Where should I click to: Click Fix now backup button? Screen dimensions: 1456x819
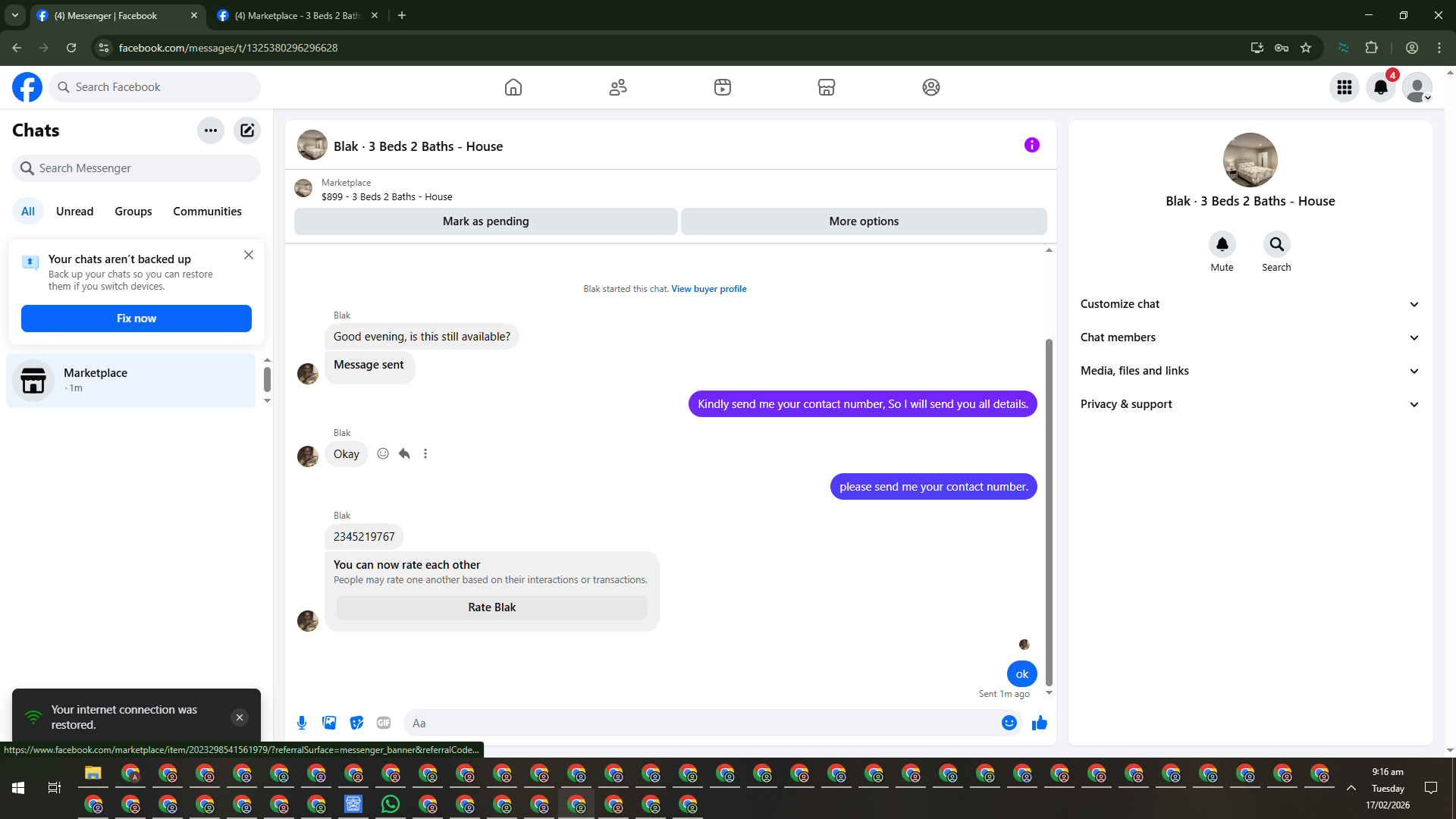(x=136, y=318)
